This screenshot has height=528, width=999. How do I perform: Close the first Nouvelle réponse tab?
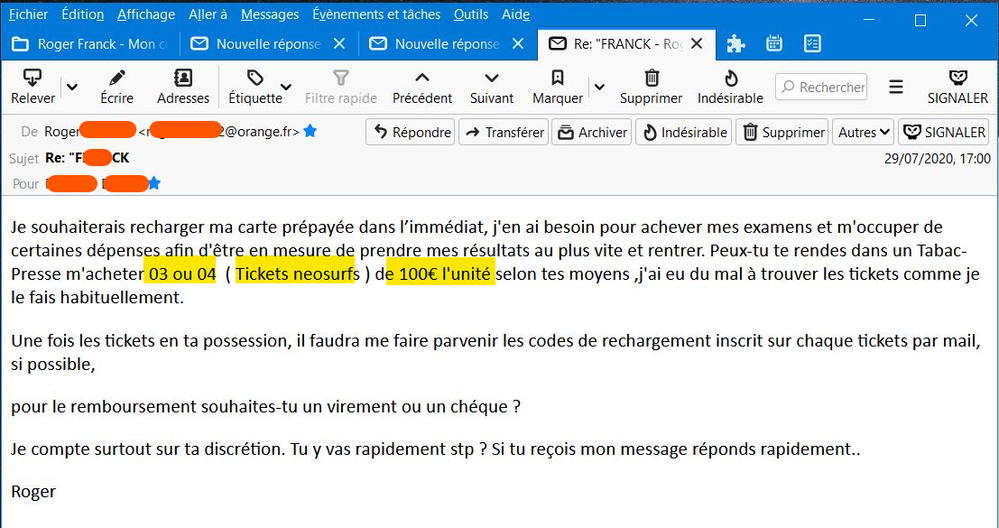(x=340, y=44)
